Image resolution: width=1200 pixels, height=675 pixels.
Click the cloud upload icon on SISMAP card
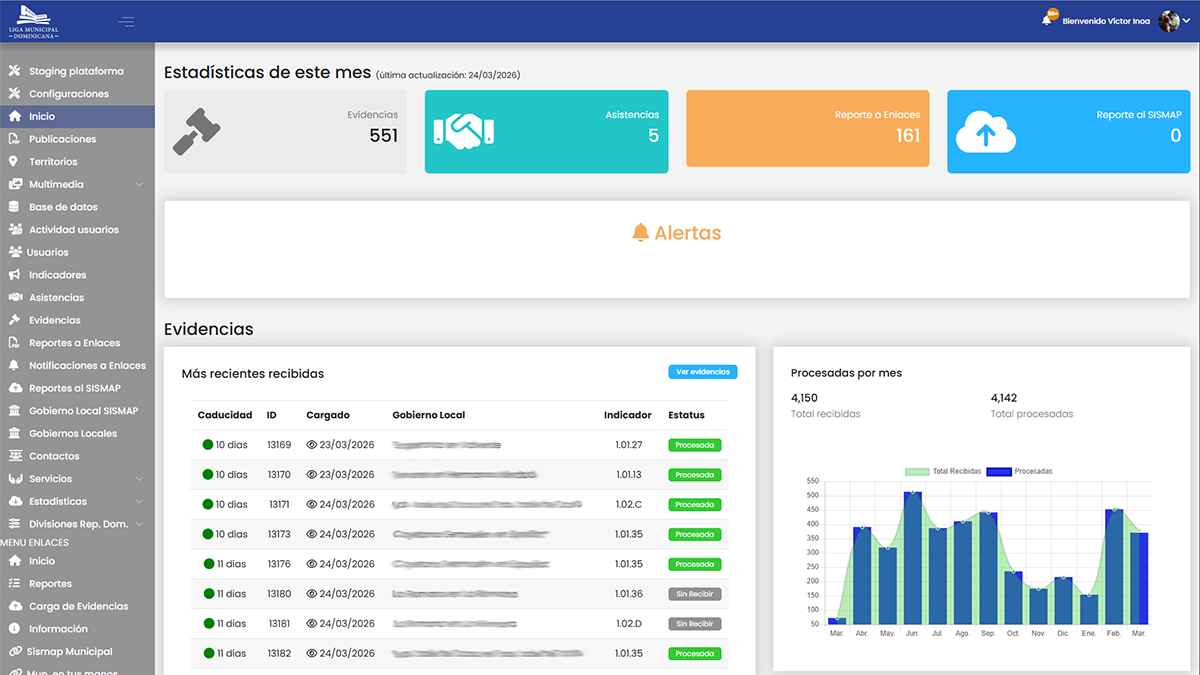pyautogui.click(x=985, y=131)
